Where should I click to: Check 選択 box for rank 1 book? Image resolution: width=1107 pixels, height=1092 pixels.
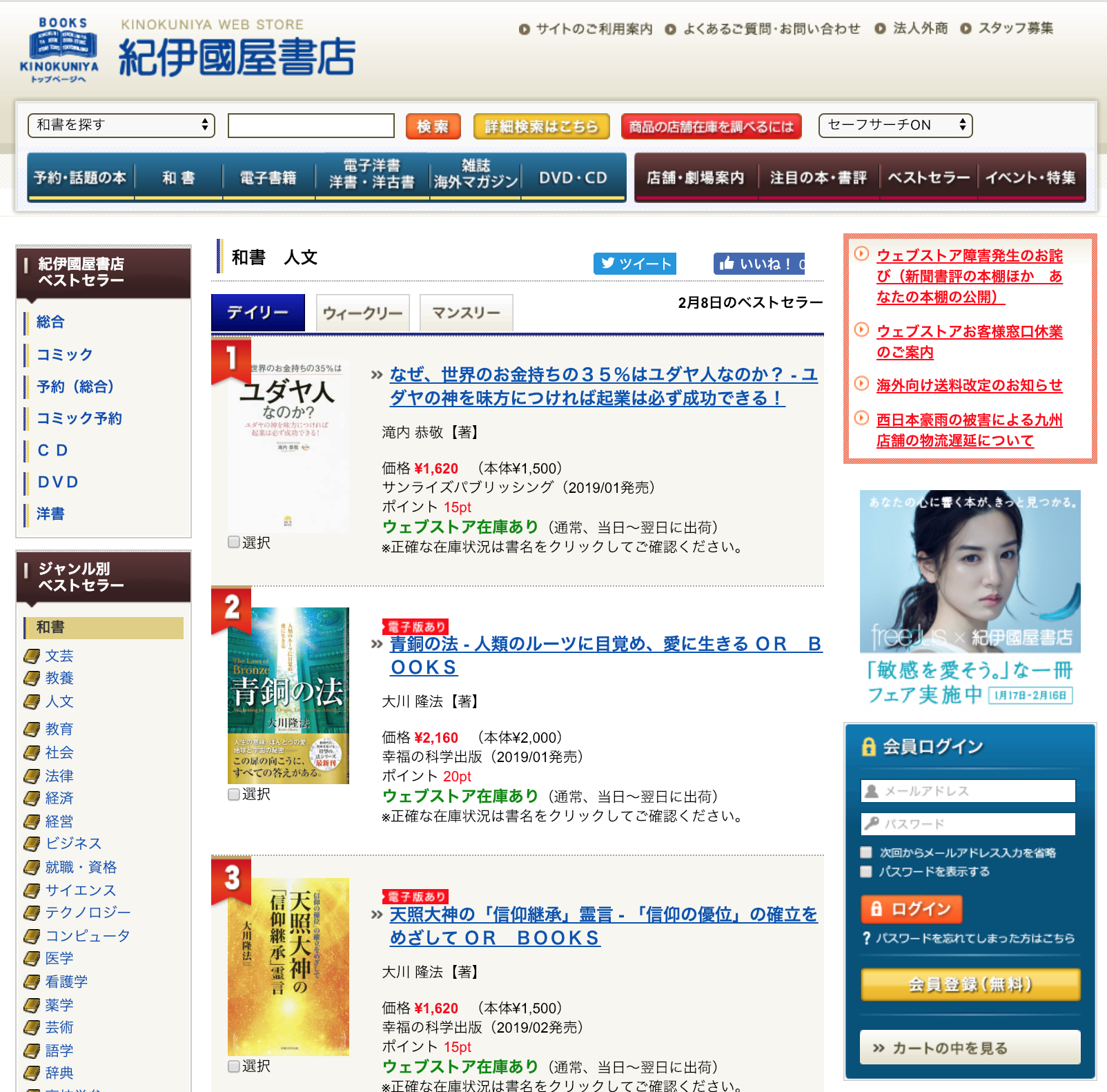pyautogui.click(x=234, y=542)
